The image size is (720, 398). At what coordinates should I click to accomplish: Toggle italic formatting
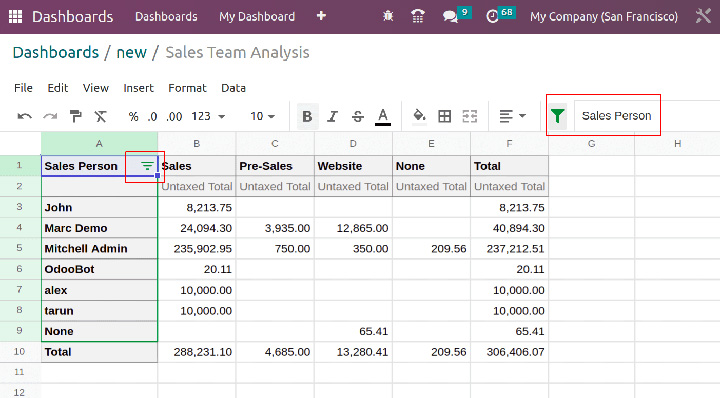[332, 117]
